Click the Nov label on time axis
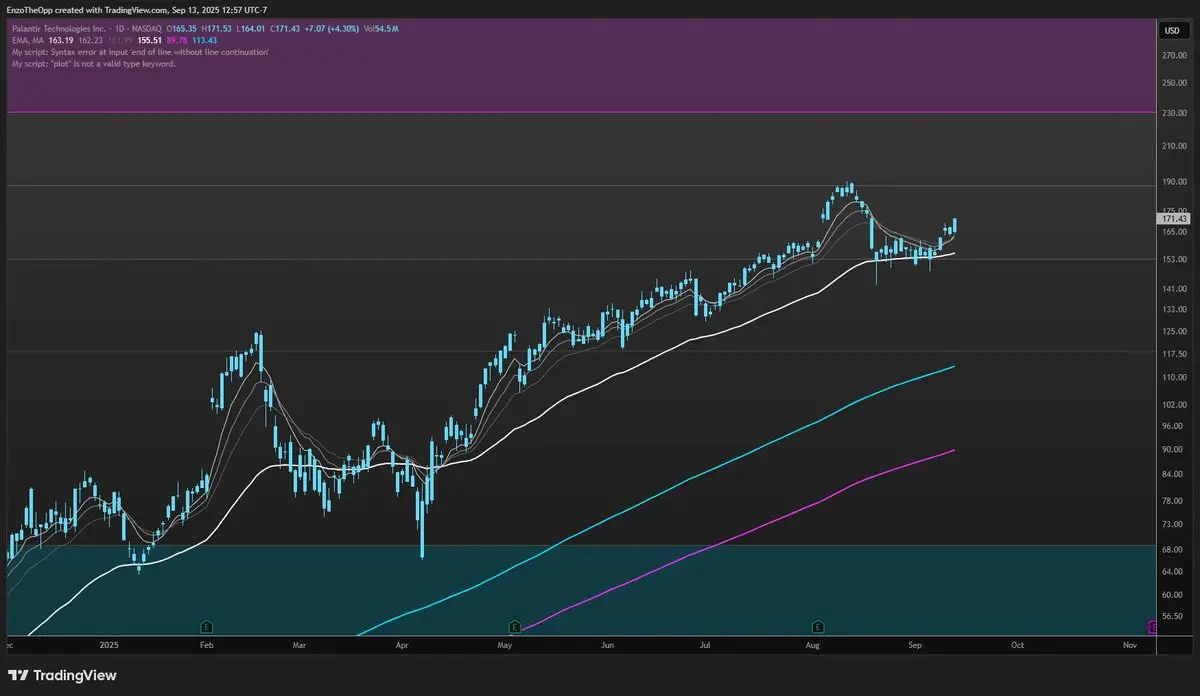 coord(1130,645)
